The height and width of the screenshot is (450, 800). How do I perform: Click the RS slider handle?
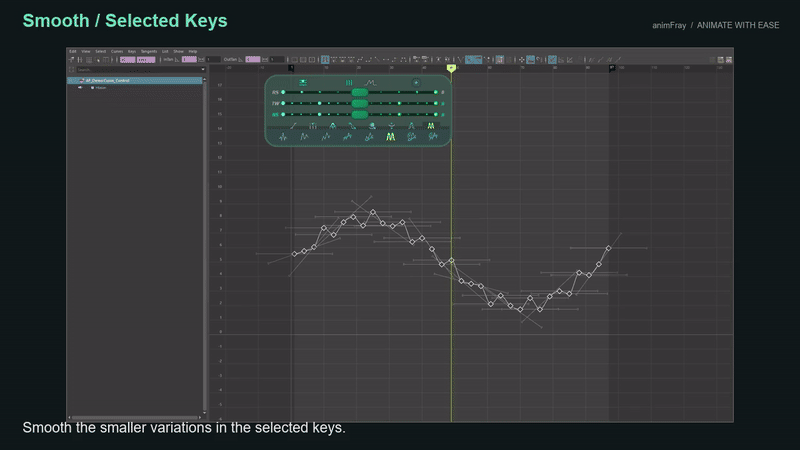[360, 92]
